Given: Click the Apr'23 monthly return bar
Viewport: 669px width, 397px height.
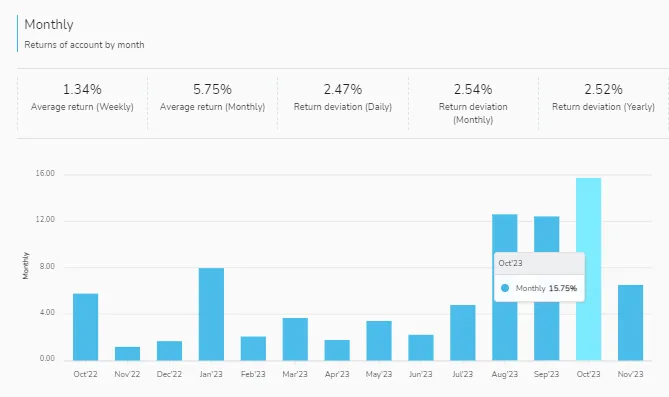Looking at the screenshot, I should pyautogui.click(x=337, y=350).
